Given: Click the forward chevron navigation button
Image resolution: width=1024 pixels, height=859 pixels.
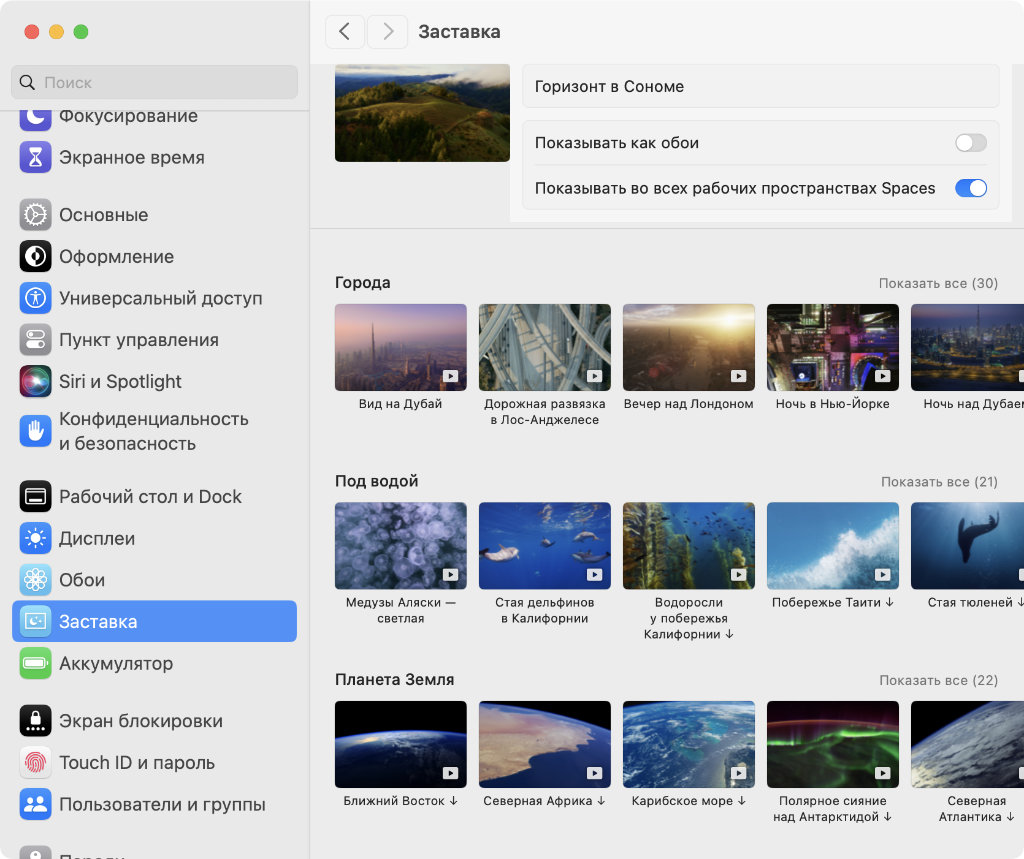Looking at the screenshot, I should [387, 32].
